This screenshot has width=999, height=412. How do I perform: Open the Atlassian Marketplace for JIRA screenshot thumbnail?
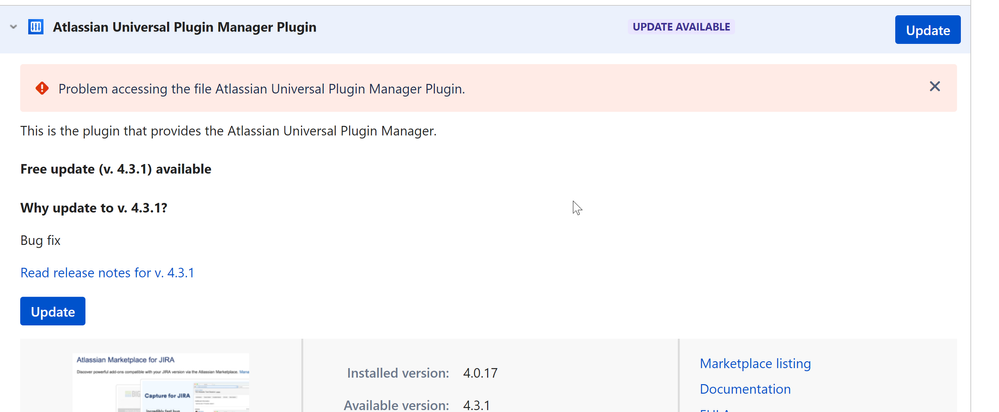(161, 383)
